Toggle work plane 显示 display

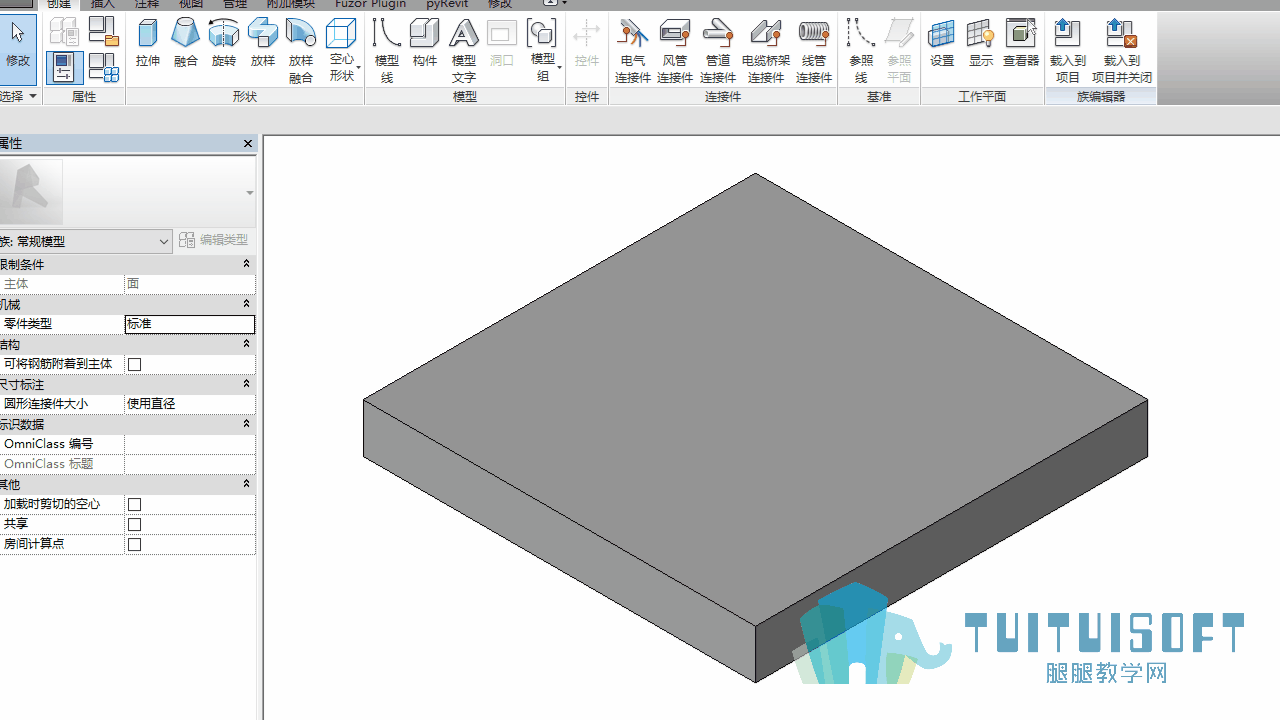[981, 43]
